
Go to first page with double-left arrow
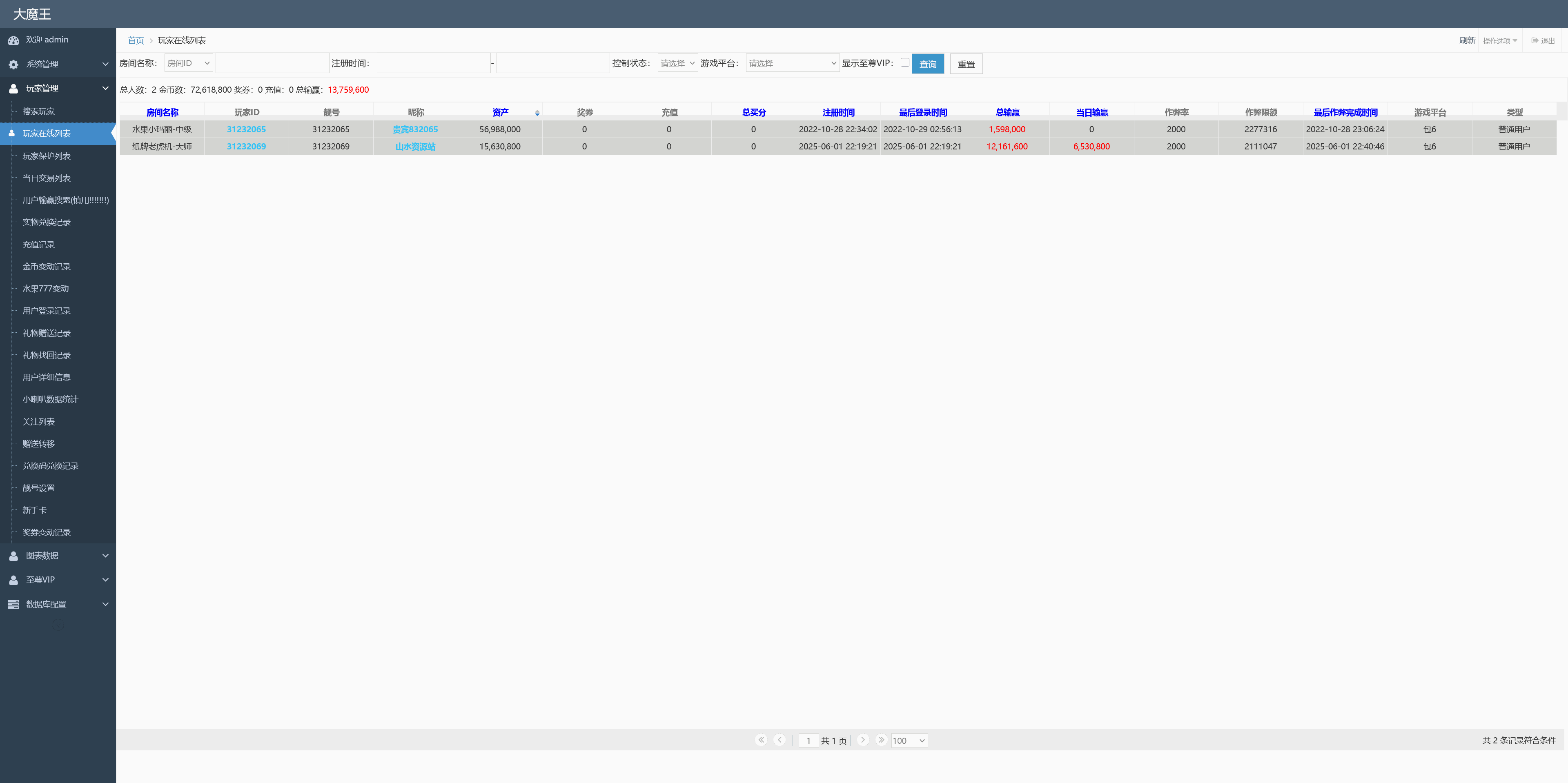coord(761,740)
